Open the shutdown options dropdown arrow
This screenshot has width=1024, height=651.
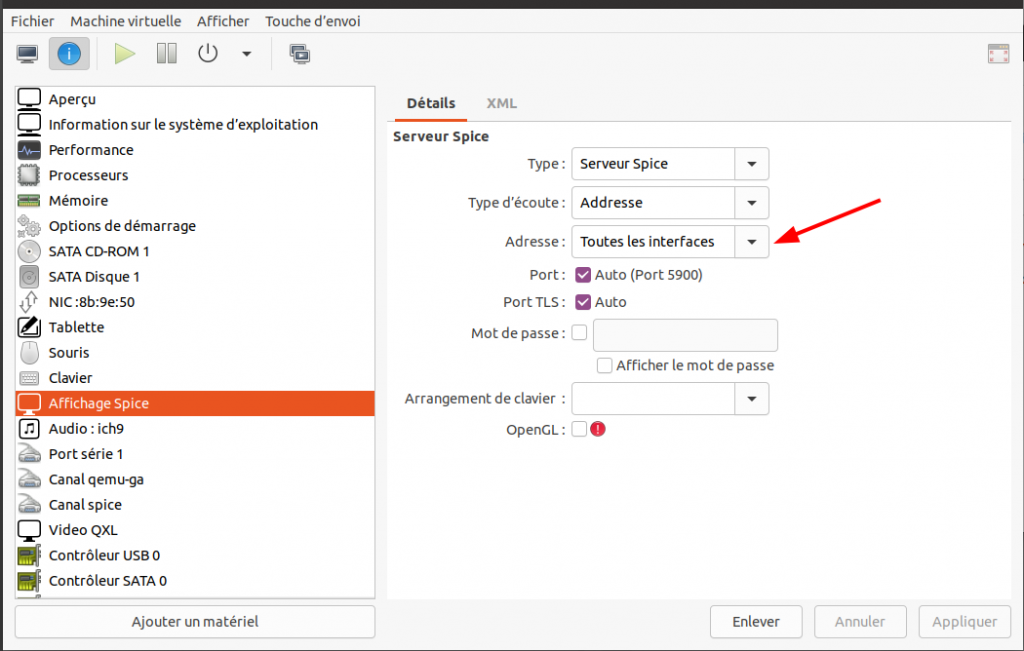pyautogui.click(x=246, y=54)
